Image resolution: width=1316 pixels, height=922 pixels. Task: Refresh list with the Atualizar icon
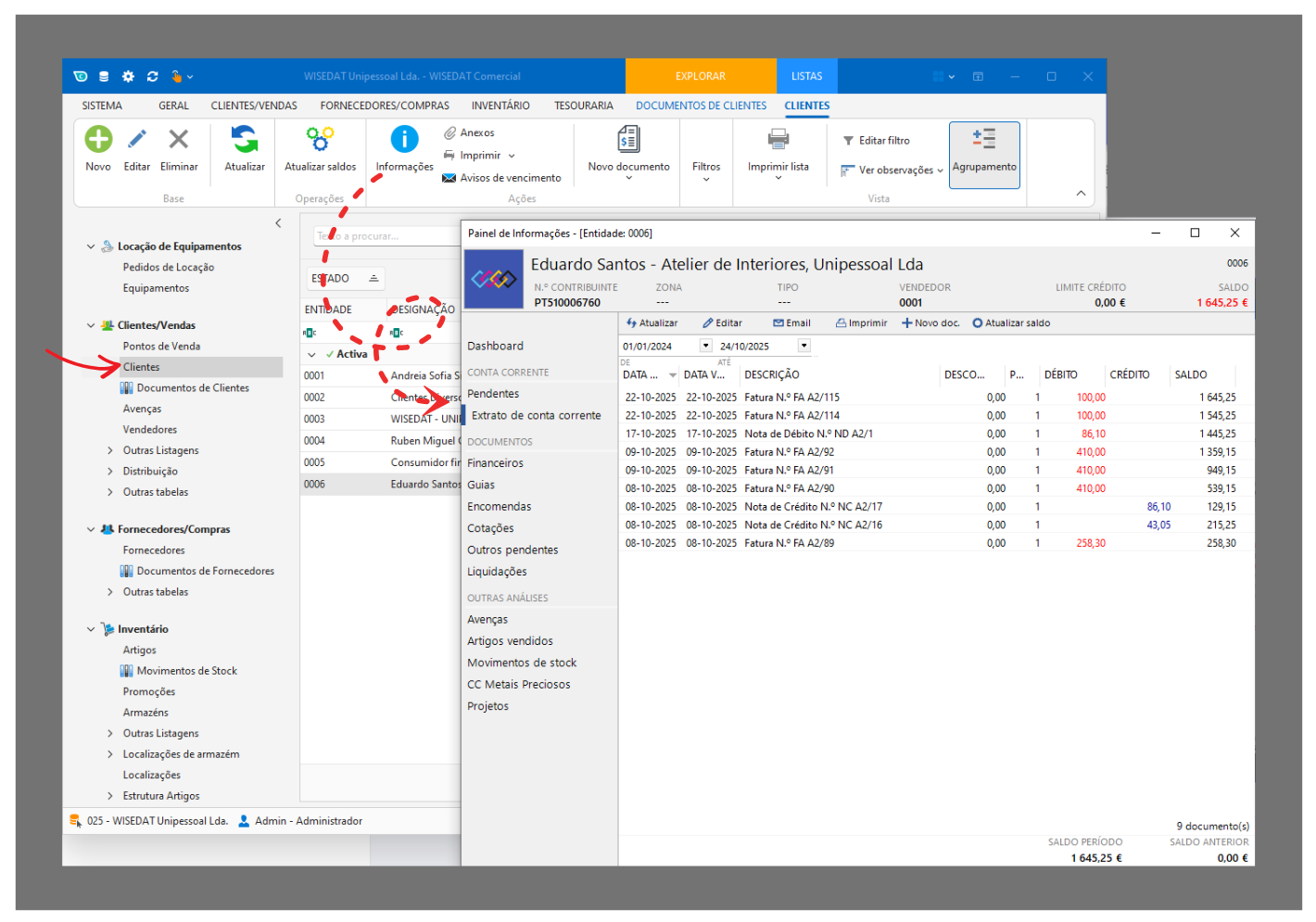(x=245, y=140)
